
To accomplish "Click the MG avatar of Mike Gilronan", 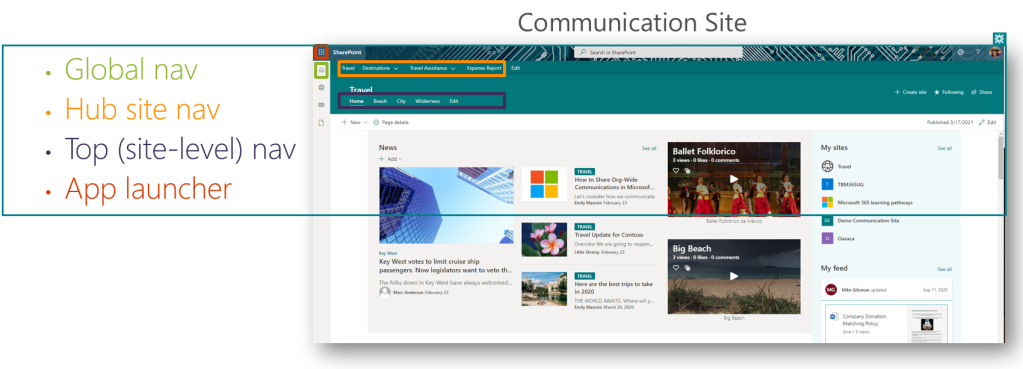I will point(831,289).
